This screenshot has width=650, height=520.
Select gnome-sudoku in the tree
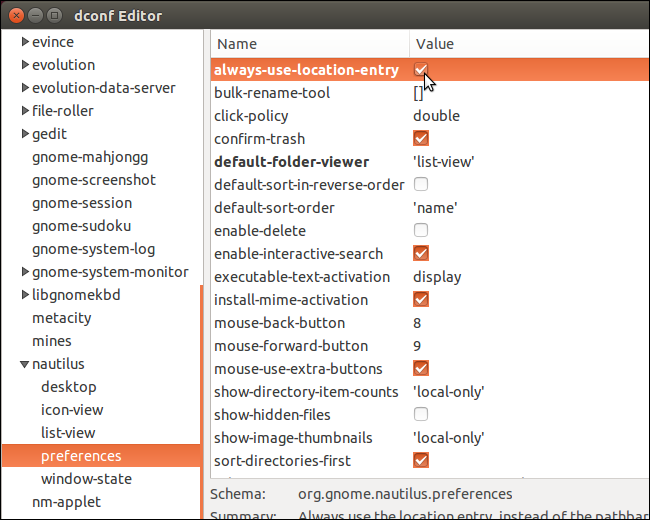coord(81,226)
